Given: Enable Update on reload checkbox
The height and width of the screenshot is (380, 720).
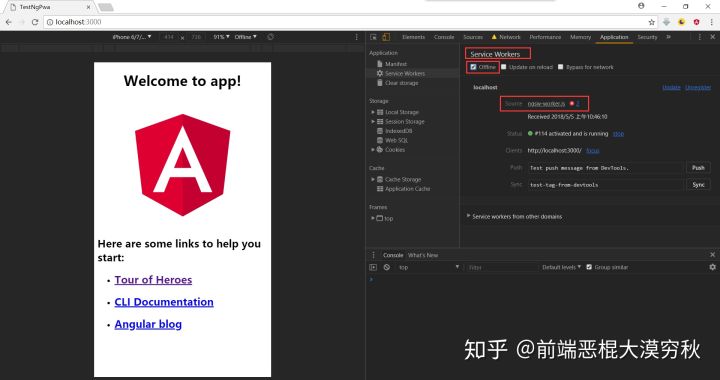Looking at the screenshot, I should pyautogui.click(x=504, y=67).
